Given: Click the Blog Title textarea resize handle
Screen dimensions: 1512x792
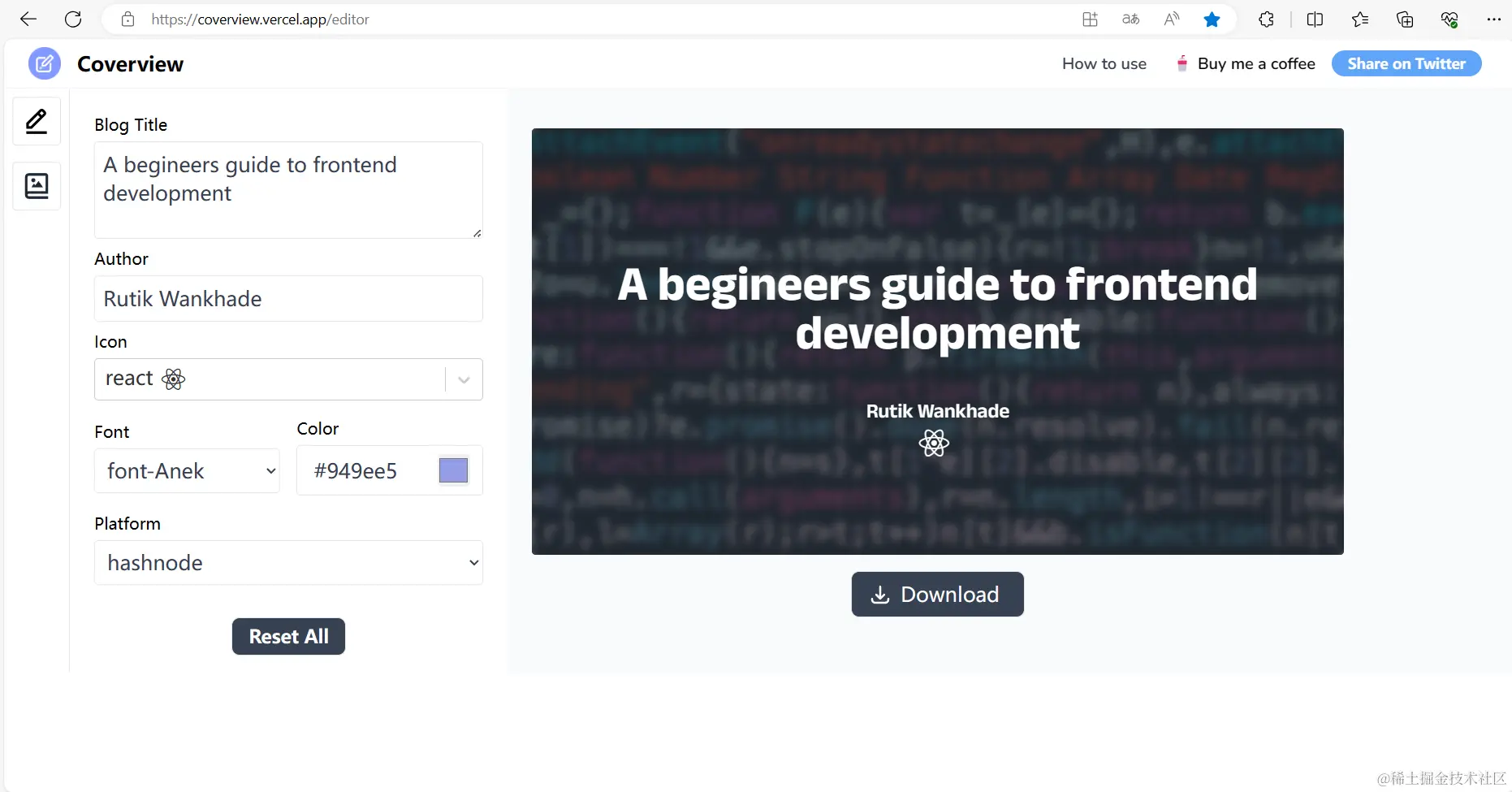Looking at the screenshot, I should point(477,233).
